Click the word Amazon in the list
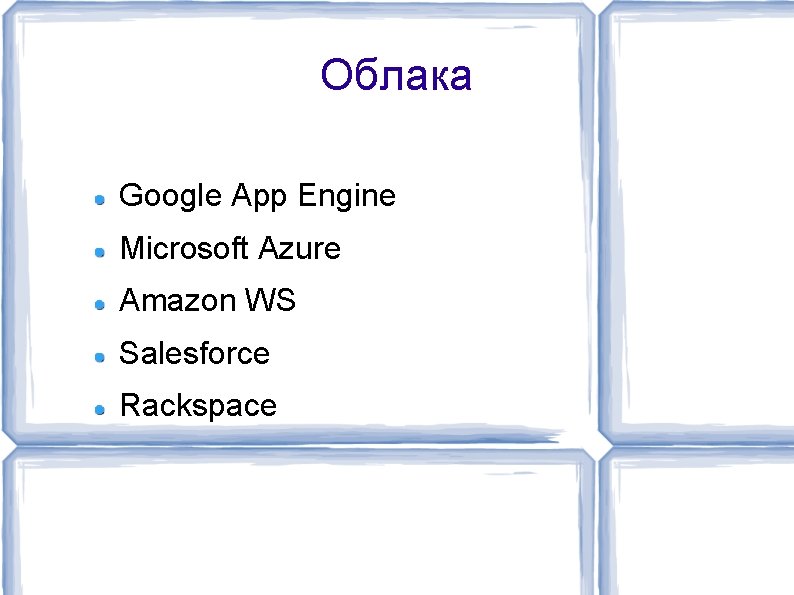This screenshot has height=595, width=794. coord(178,300)
